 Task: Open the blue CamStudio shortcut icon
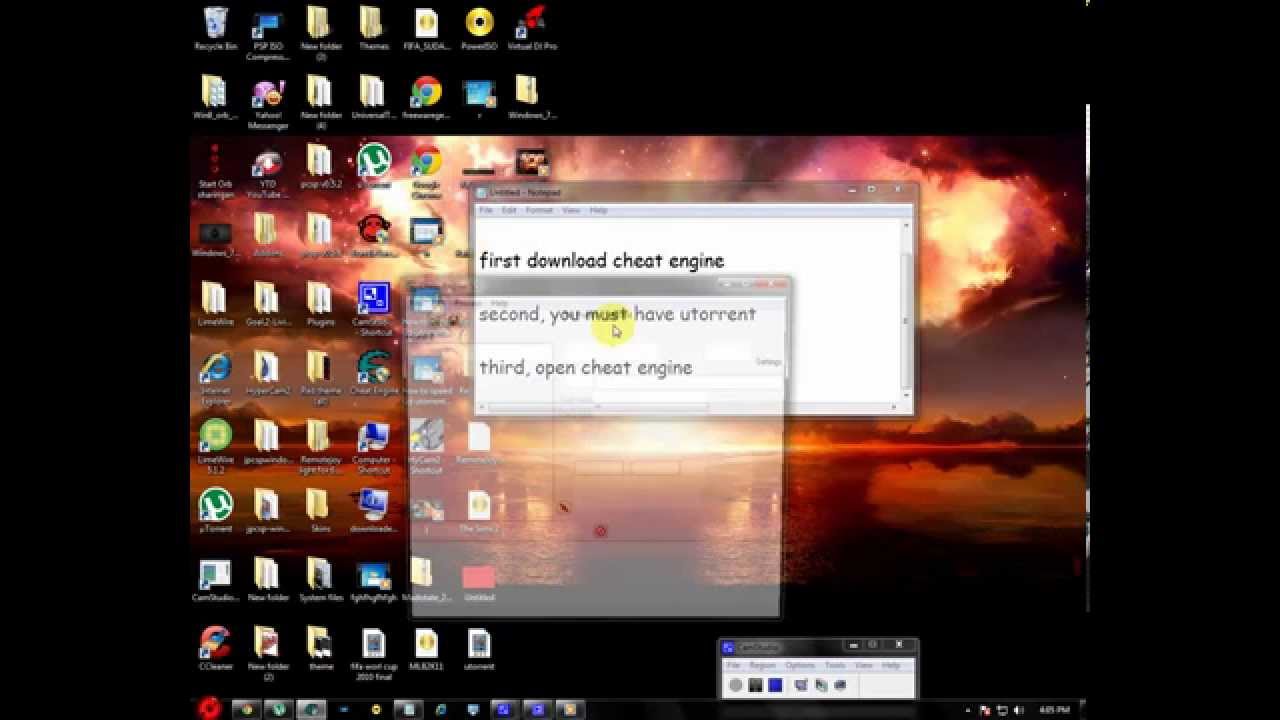pyautogui.click(x=373, y=306)
